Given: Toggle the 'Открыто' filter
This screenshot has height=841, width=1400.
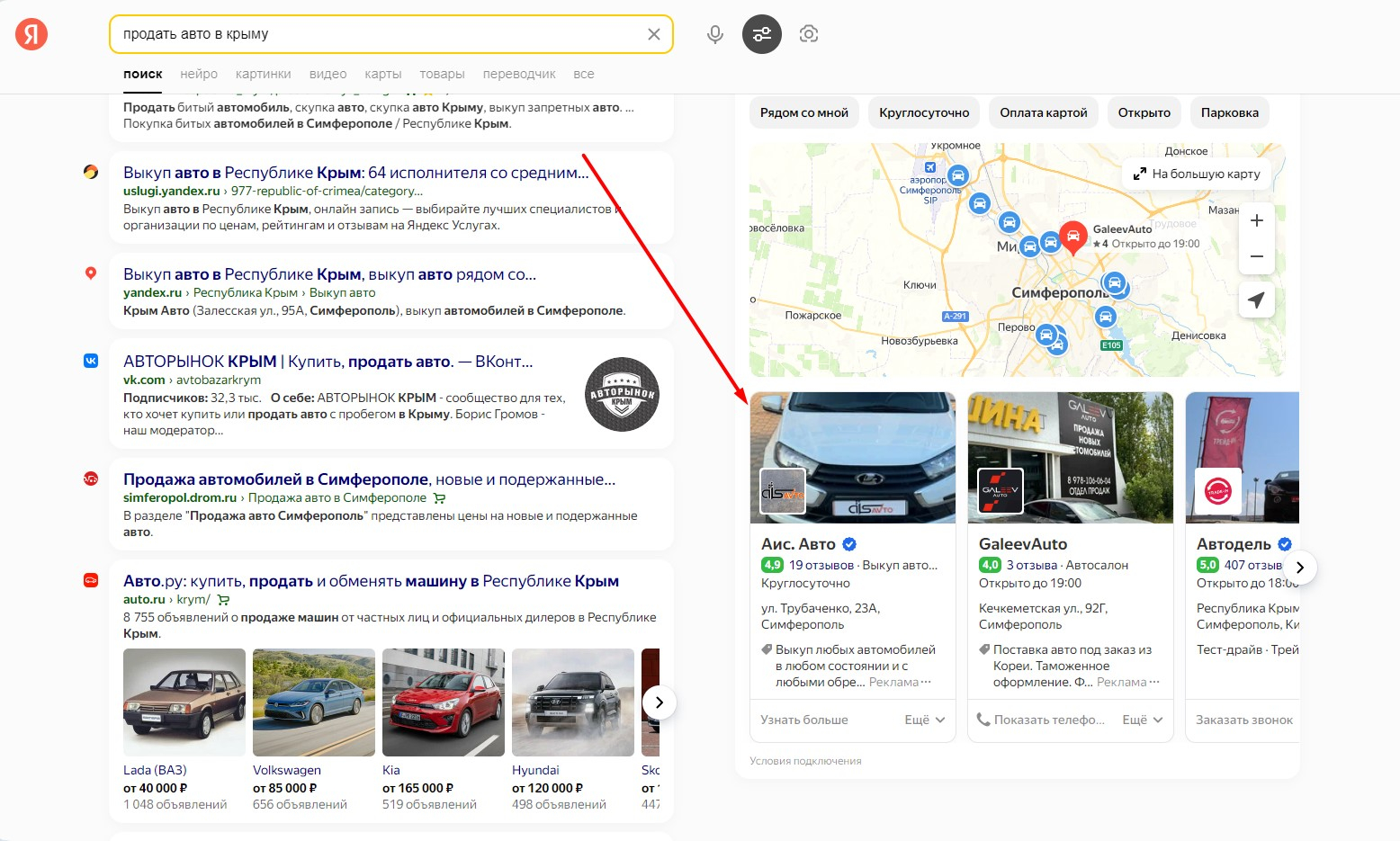Looking at the screenshot, I should [1144, 112].
